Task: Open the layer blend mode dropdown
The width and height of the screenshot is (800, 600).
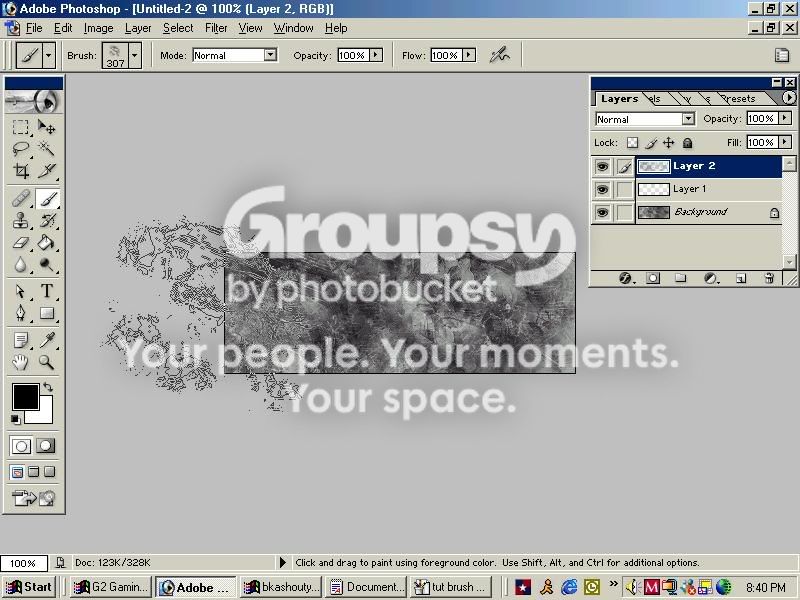Action: (x=688, y=119)
